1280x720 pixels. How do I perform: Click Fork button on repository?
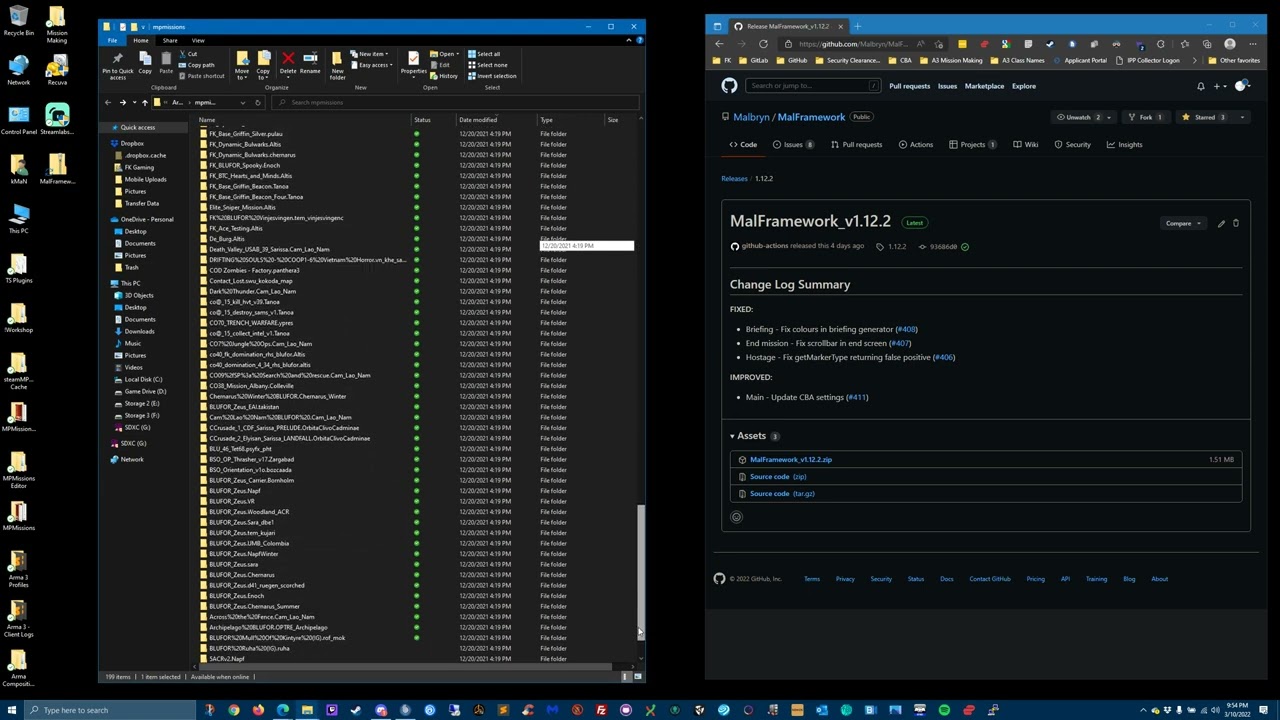[1146, 117]
